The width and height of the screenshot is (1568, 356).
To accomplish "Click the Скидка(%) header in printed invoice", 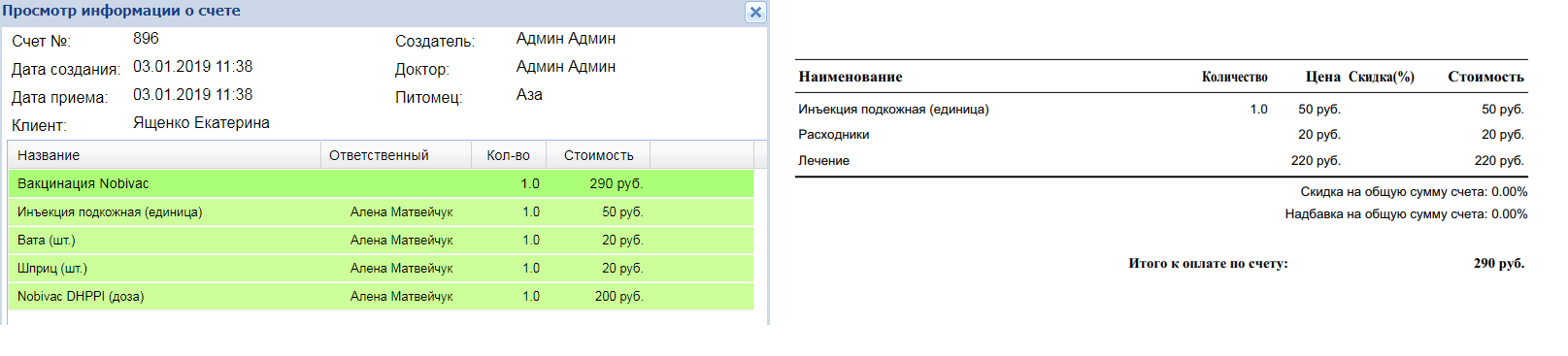I will pyautogui.click(x=1381, y=77).
